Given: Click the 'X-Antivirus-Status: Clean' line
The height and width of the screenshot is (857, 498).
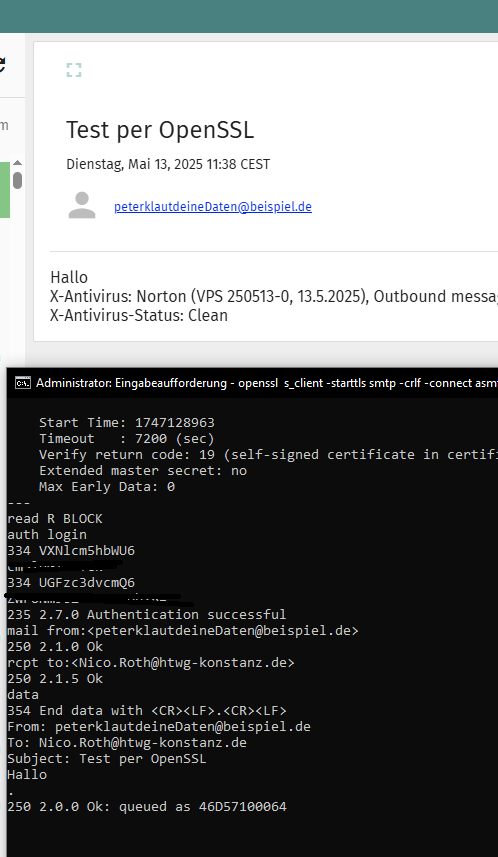Looking at the screenshot, I should click(x=139, y=315).
